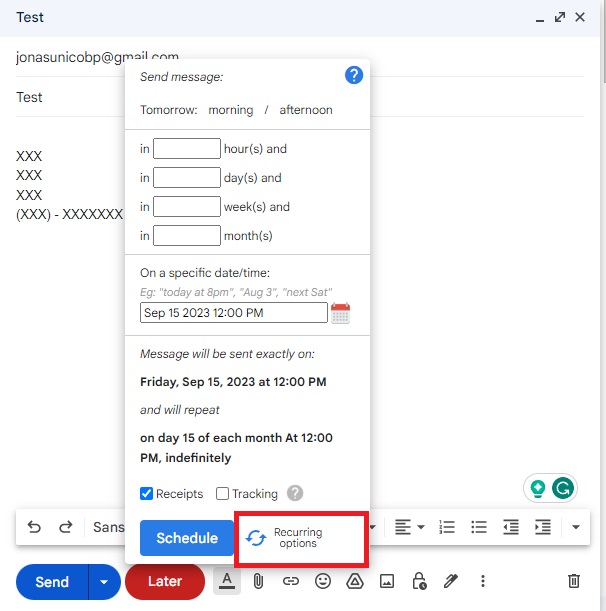Click the gray Tracking help icon
This screenshot has height=611, width=606.
point(295,493)
